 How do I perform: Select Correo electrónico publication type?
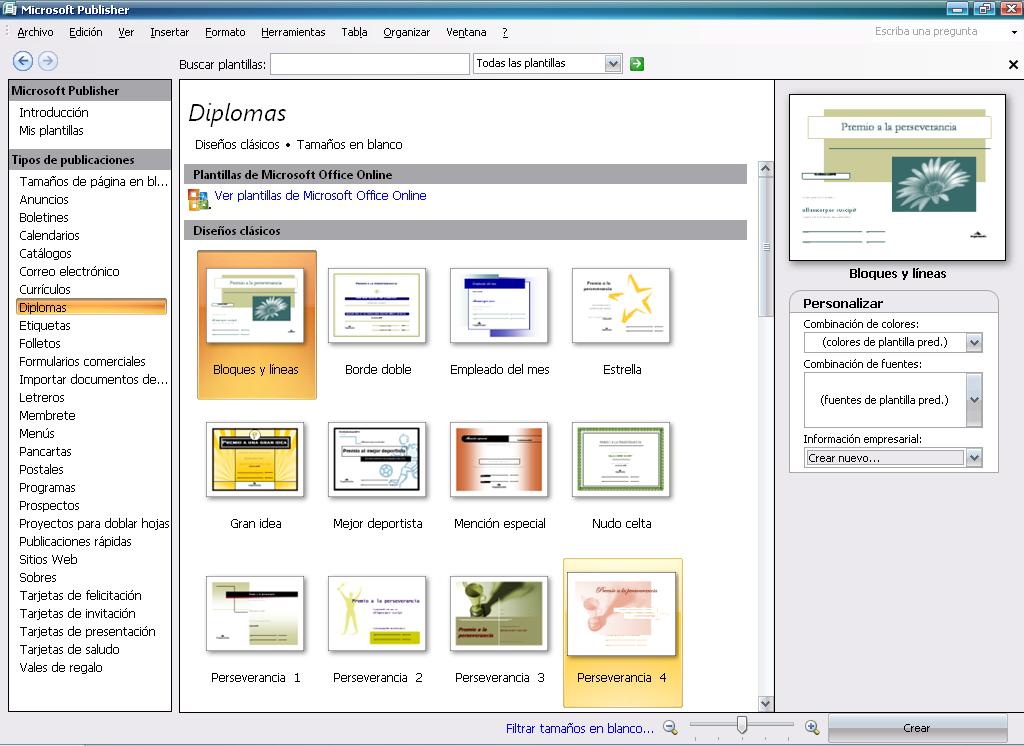69,272
